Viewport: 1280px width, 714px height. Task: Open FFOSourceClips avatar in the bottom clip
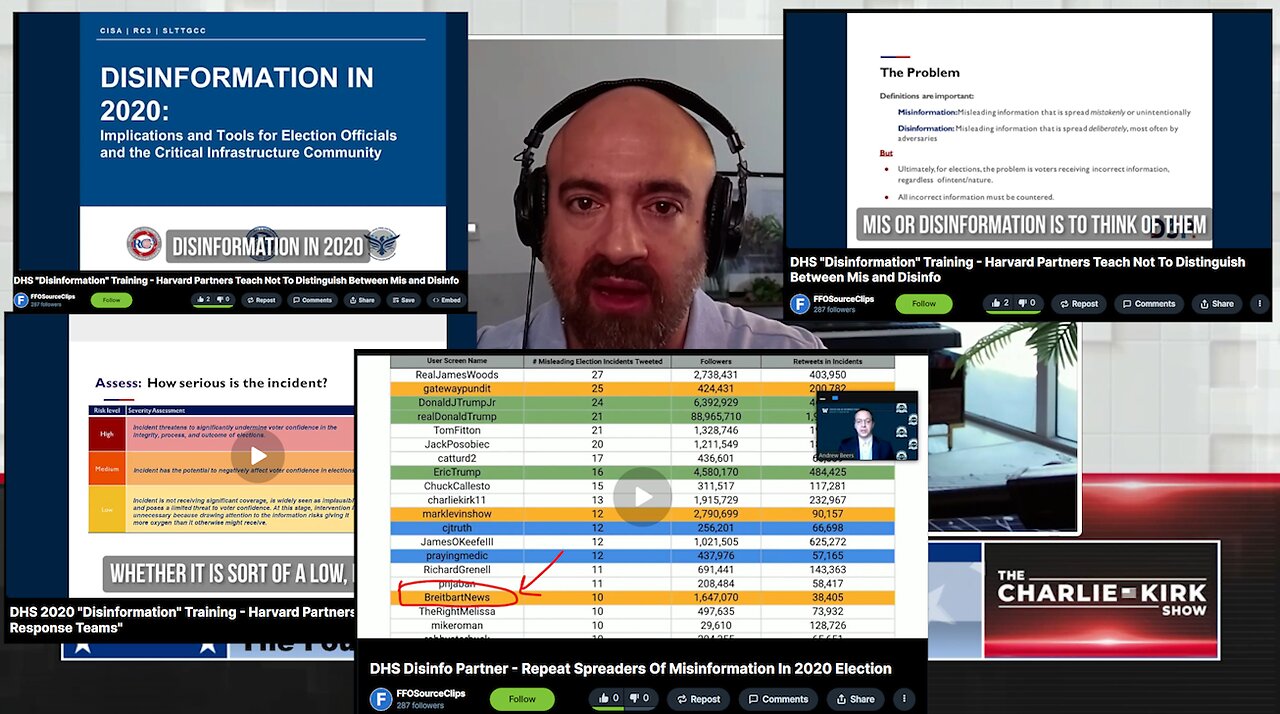pyautogui.click(x=381, y=699)
